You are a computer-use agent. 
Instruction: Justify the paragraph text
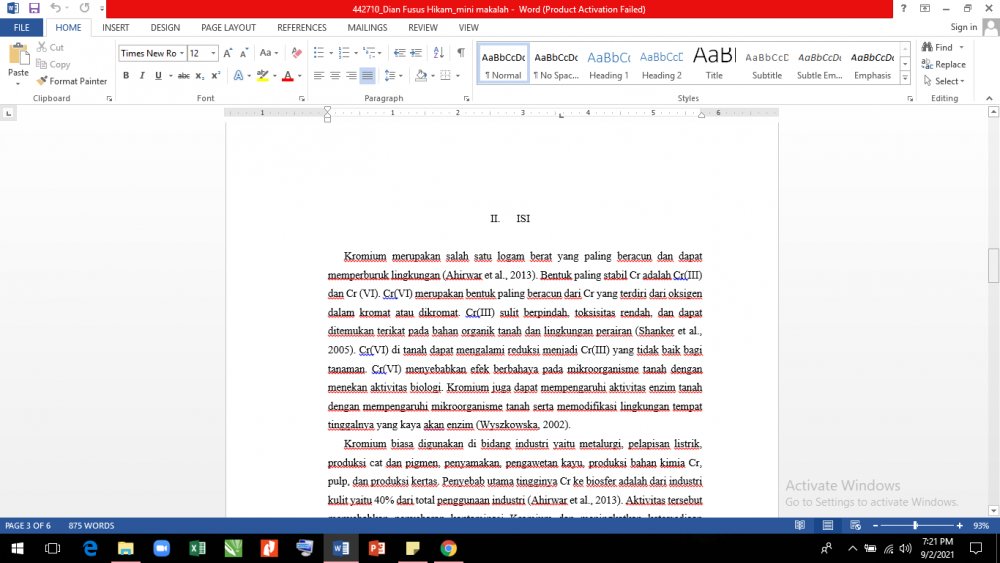click(367, 75)
